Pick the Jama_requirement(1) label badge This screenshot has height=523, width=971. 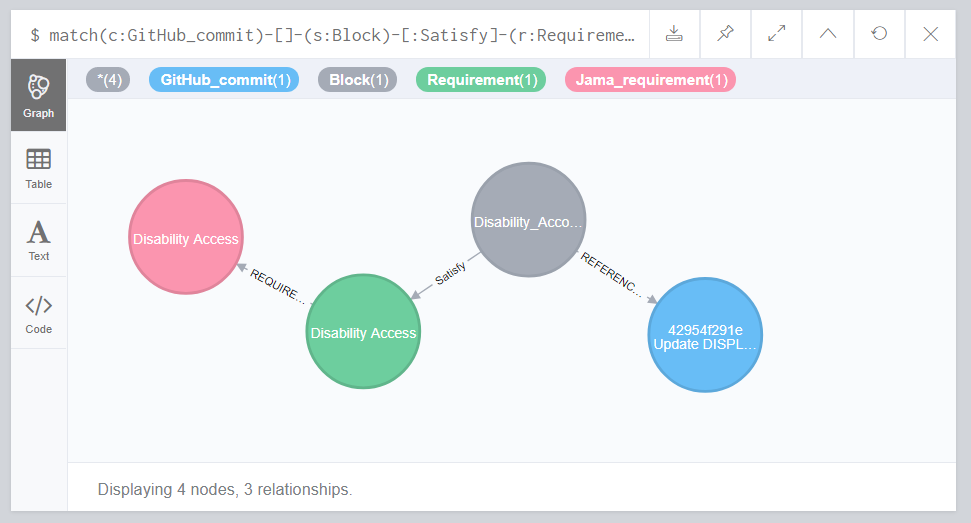[650, 80]
